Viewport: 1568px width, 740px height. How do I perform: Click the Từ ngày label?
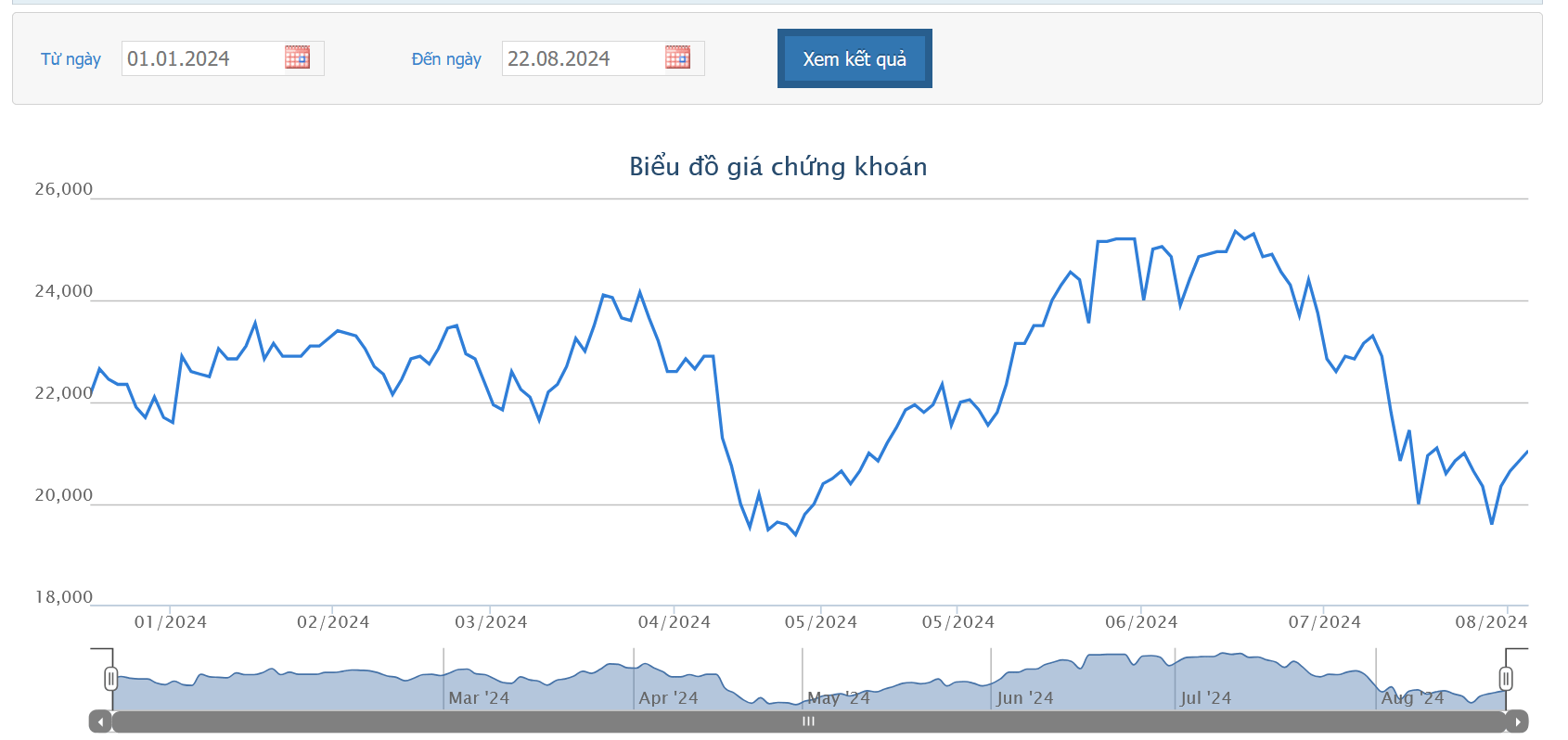coord(71,59)
